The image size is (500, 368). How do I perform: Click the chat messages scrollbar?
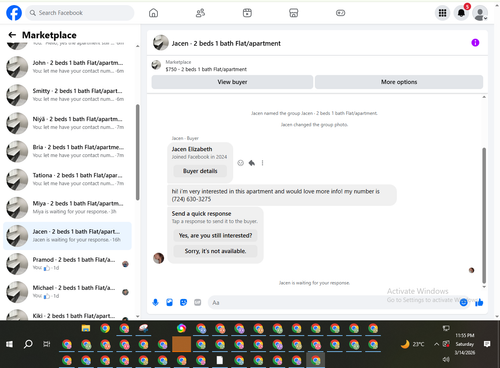(484, 215)
